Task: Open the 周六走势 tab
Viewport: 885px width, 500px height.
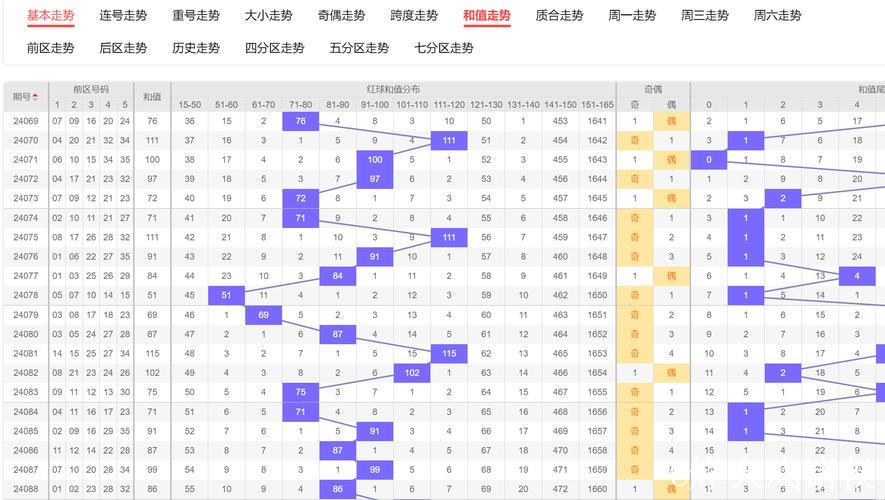Action: 778,16
